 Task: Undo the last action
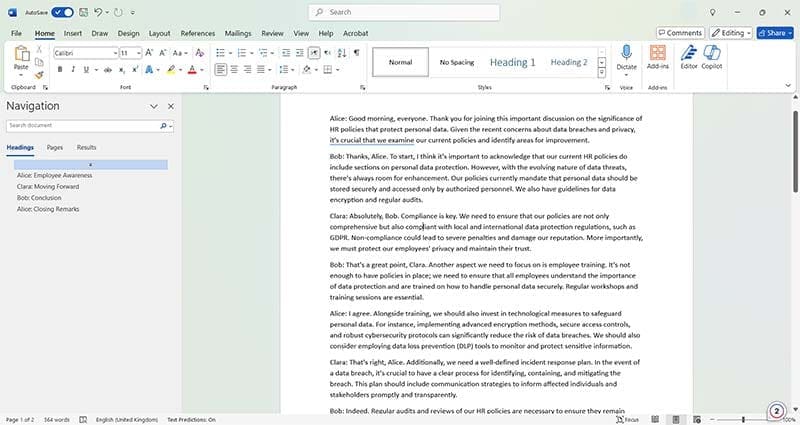(x=98, y=12)
